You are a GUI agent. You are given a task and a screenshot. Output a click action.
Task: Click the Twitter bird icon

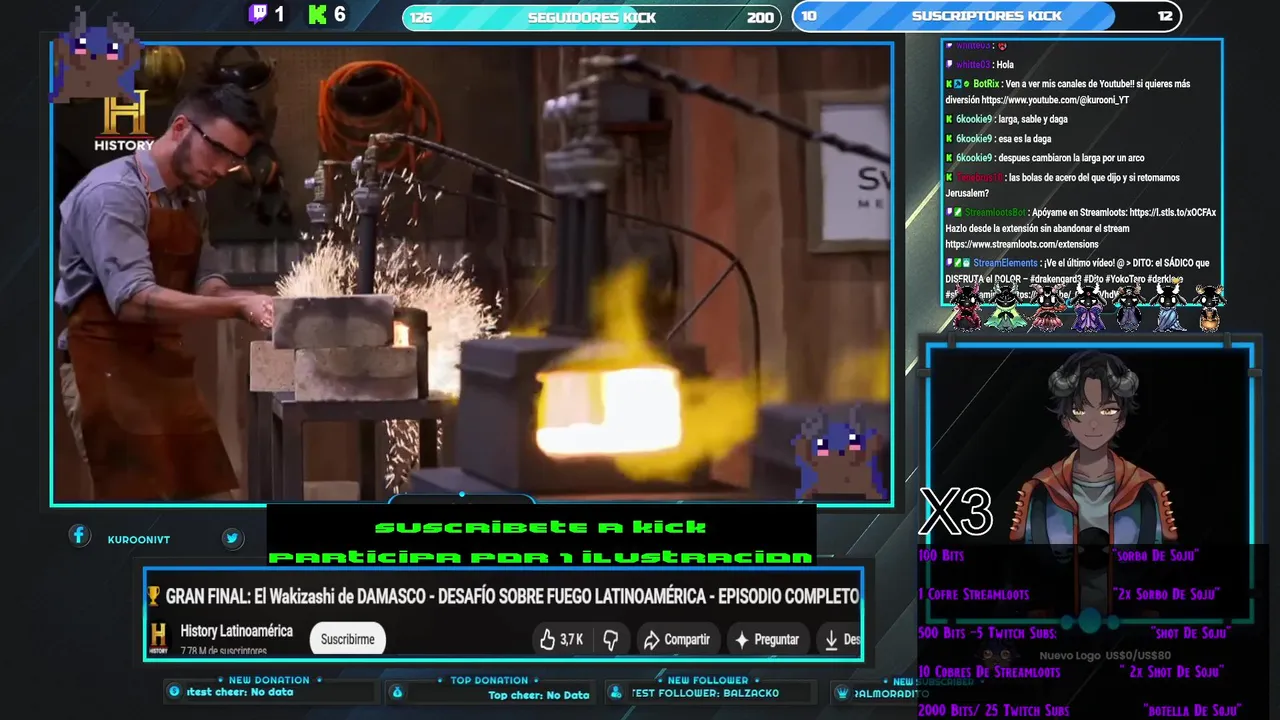pos(232,538)
